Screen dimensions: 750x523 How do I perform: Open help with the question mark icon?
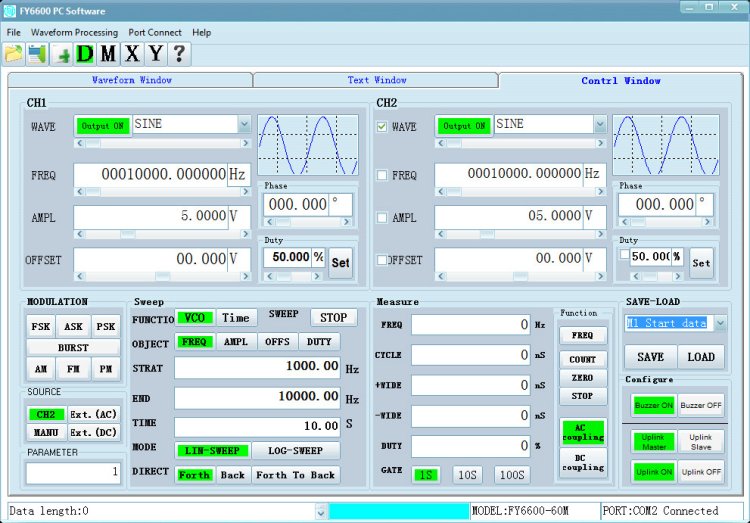pos(180,54)
